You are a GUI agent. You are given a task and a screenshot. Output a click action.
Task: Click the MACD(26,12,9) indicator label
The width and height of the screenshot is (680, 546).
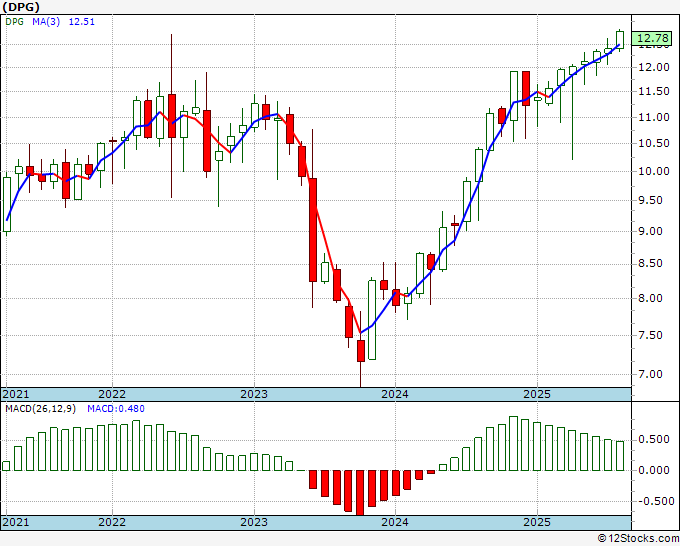point(40,409)
